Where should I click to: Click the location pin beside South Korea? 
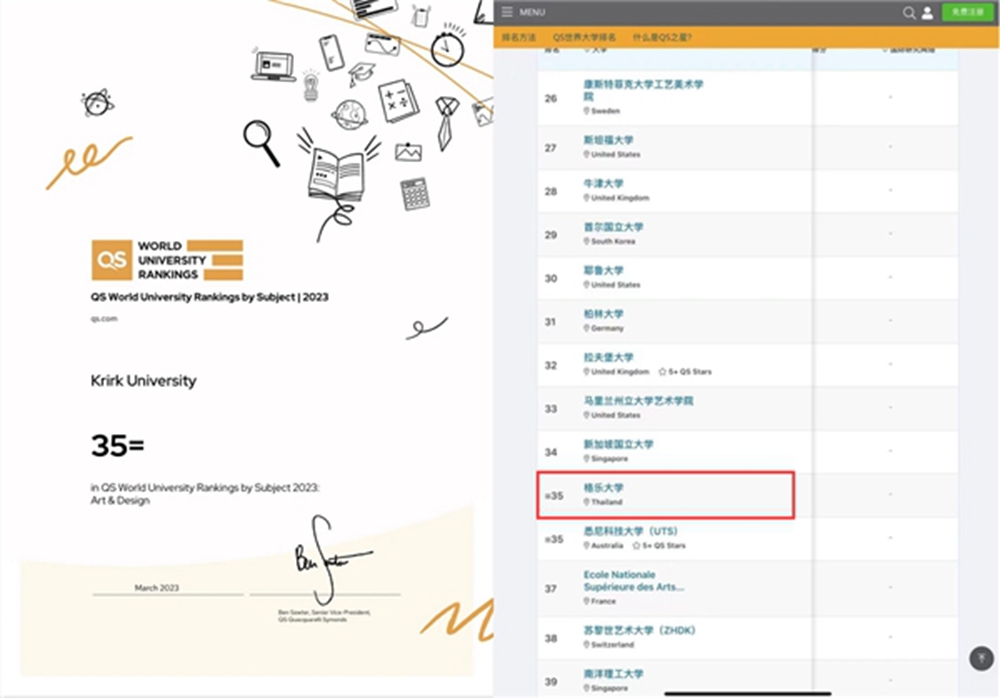click(x=587, y=241)
